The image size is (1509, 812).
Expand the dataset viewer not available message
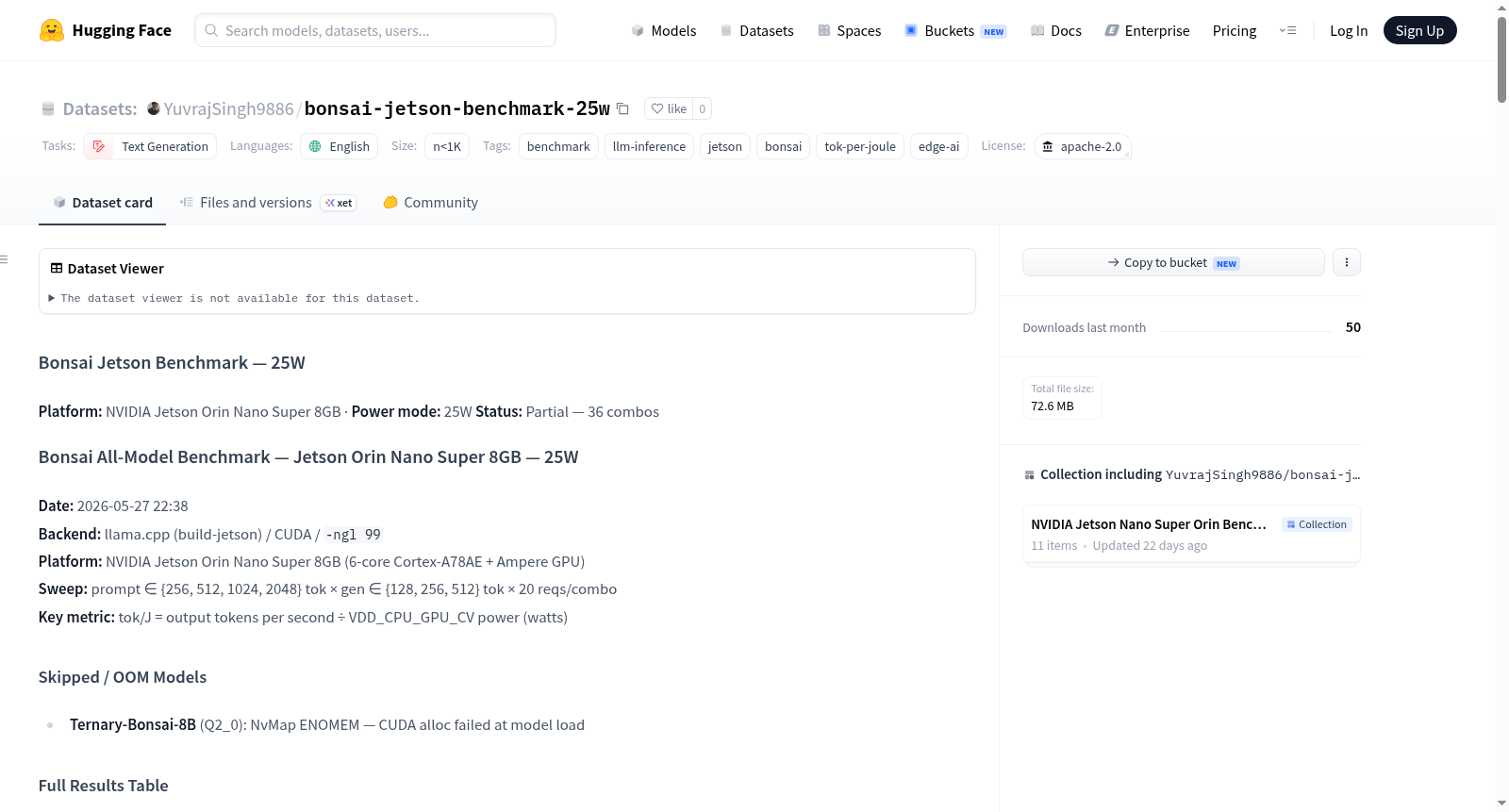[x=235, y=298]
